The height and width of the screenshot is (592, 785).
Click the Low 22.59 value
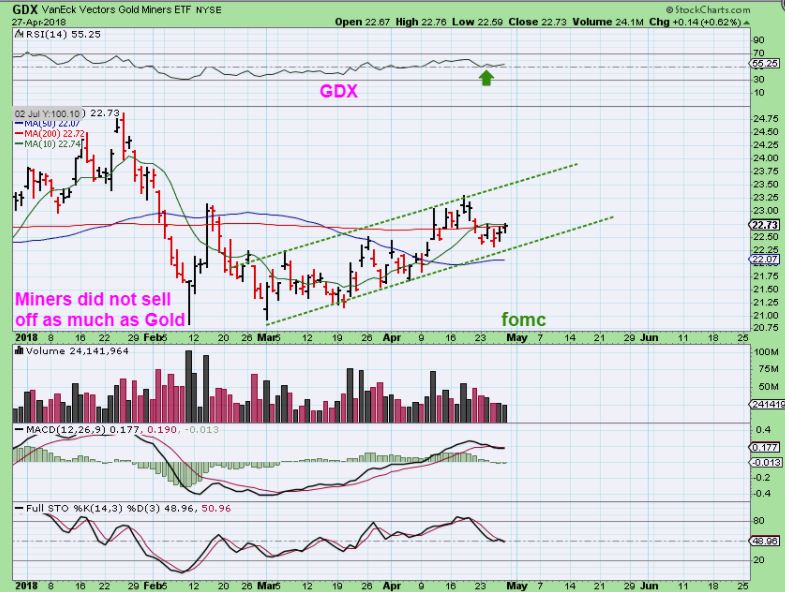[x=478, y=22]
